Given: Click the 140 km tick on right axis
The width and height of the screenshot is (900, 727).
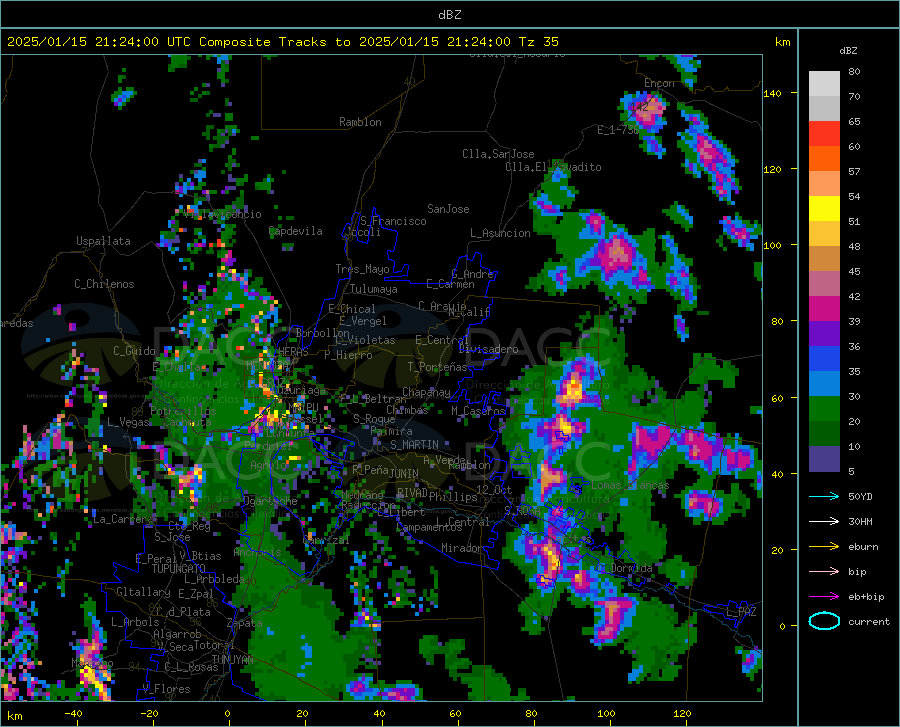Looking at the screenshot, I should coord(772,93).
